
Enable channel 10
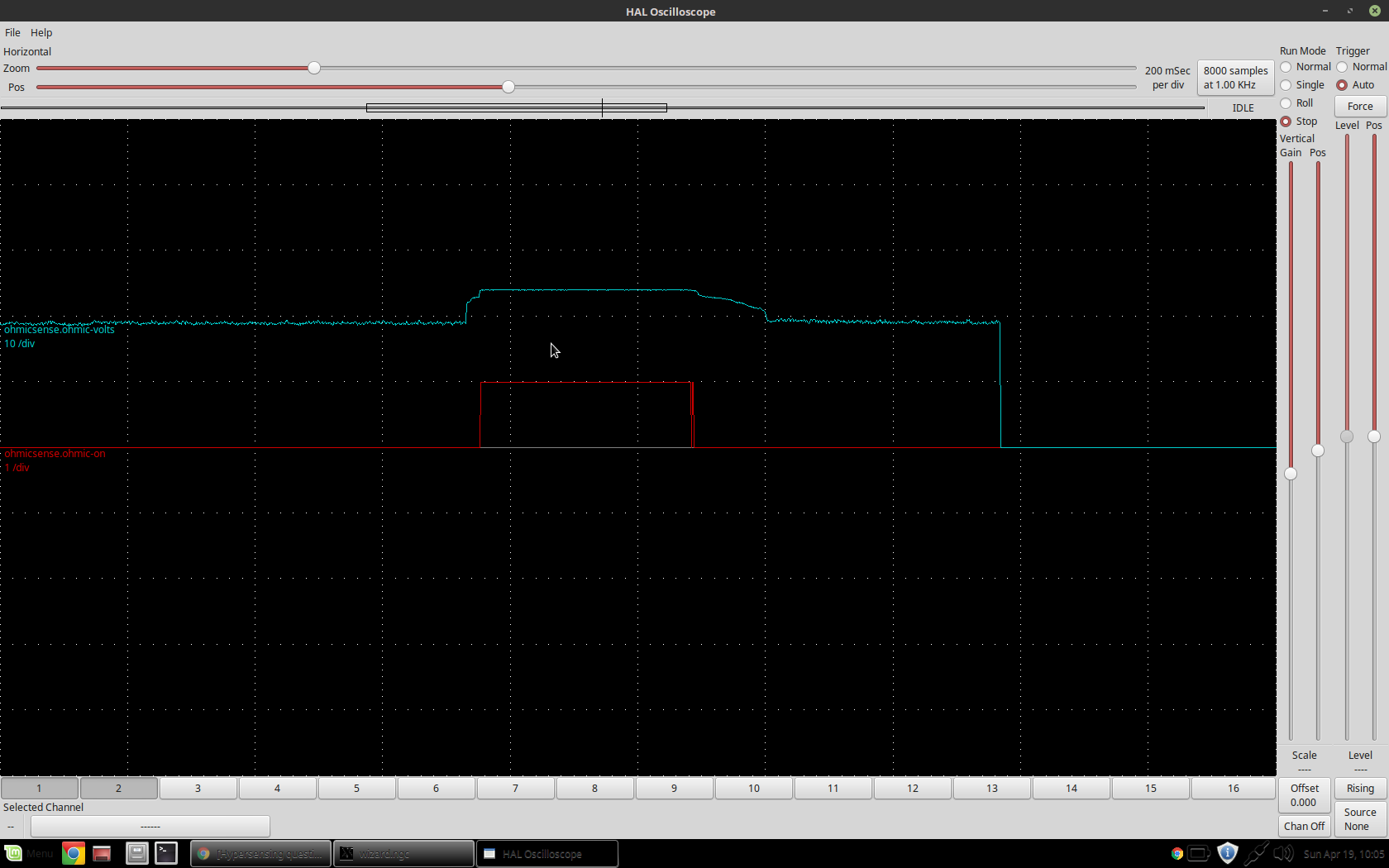[x=753, y=788]
